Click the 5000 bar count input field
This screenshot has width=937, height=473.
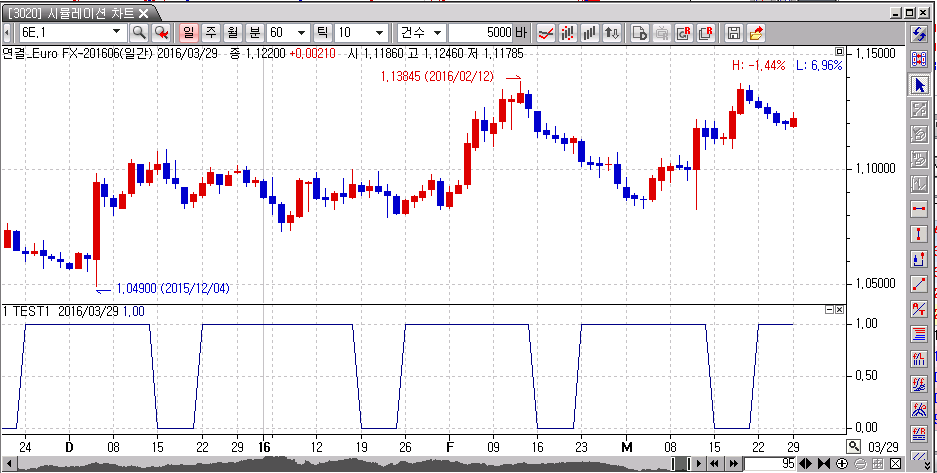[x=480, y=32]
